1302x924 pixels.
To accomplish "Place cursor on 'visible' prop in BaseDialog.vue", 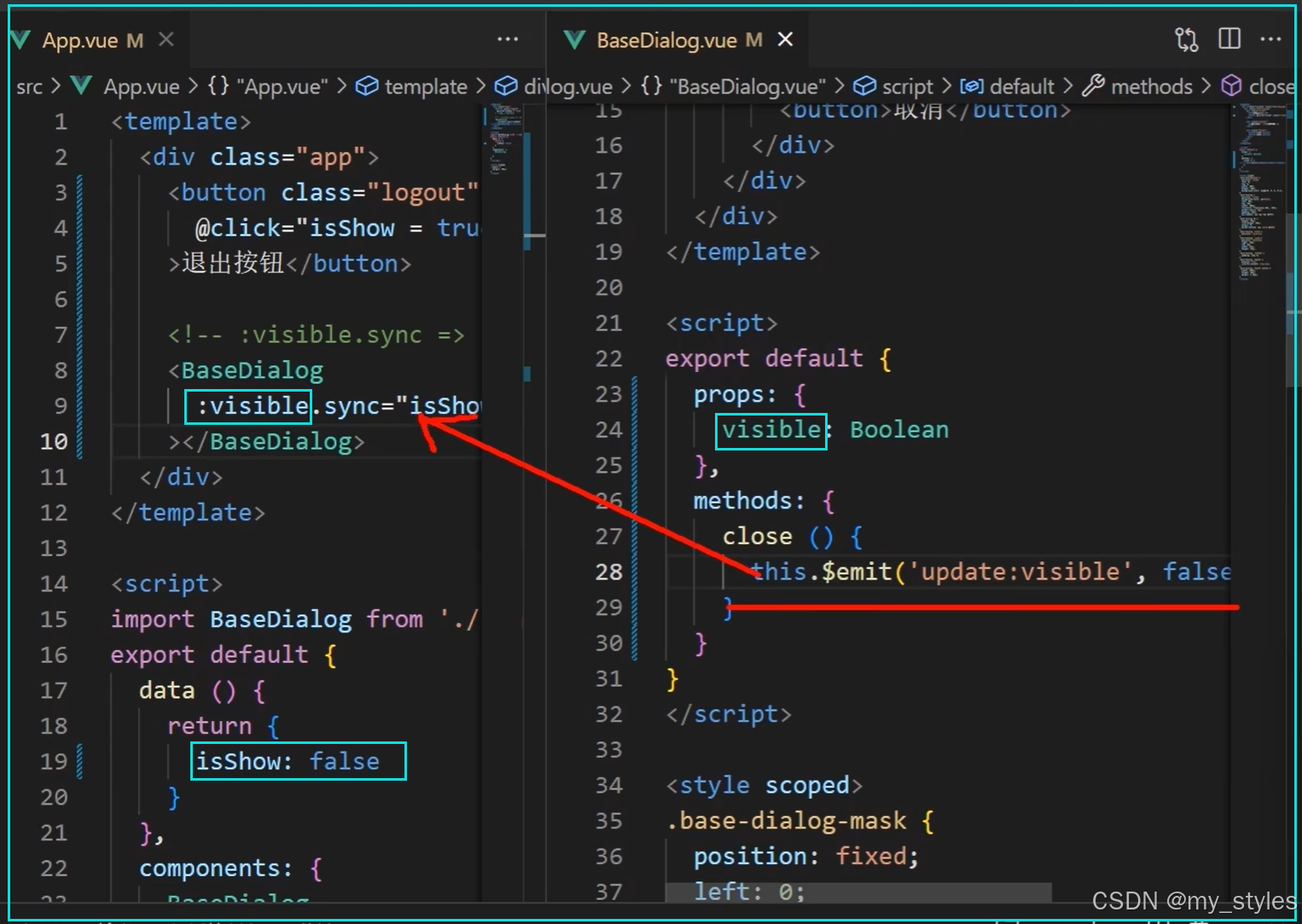I will (x=771, y=429).
